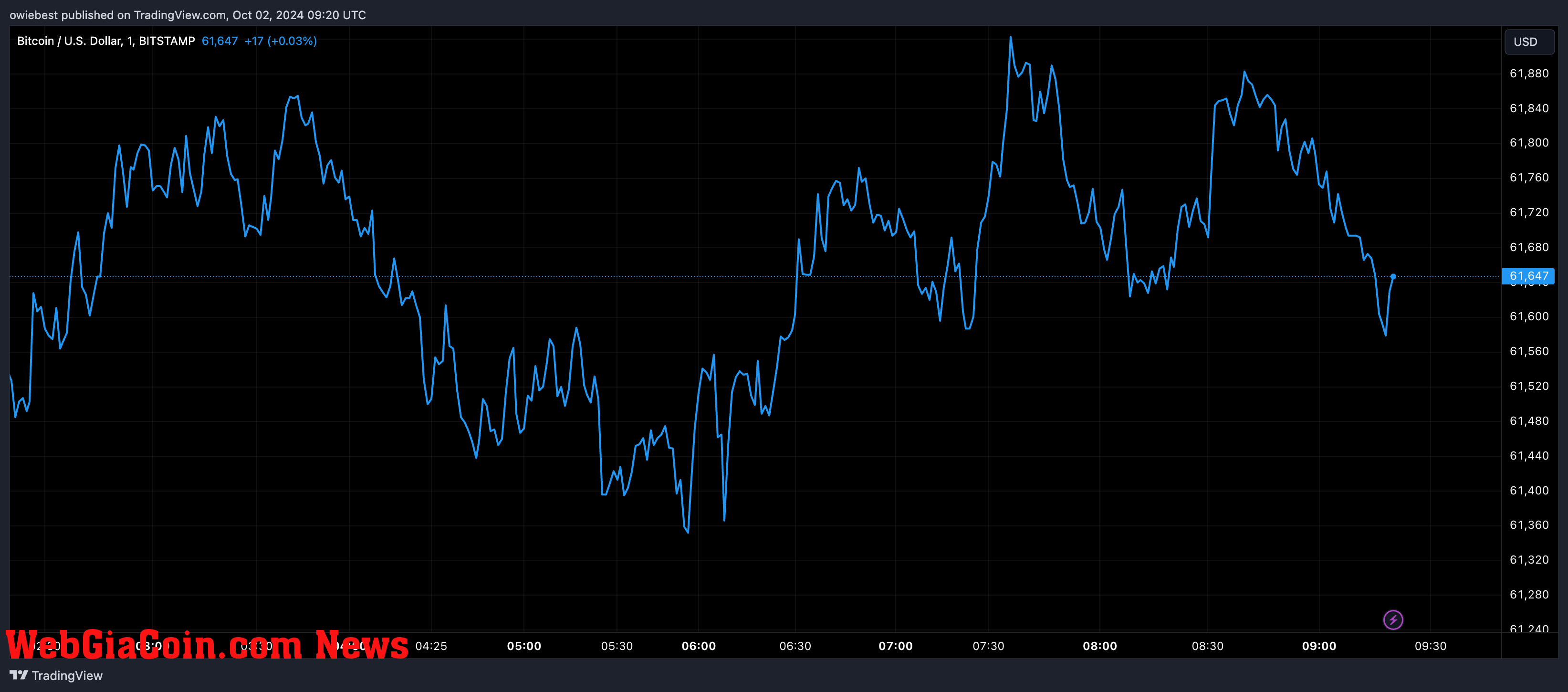Click the current price label 61,647

tap(1528, 276)
